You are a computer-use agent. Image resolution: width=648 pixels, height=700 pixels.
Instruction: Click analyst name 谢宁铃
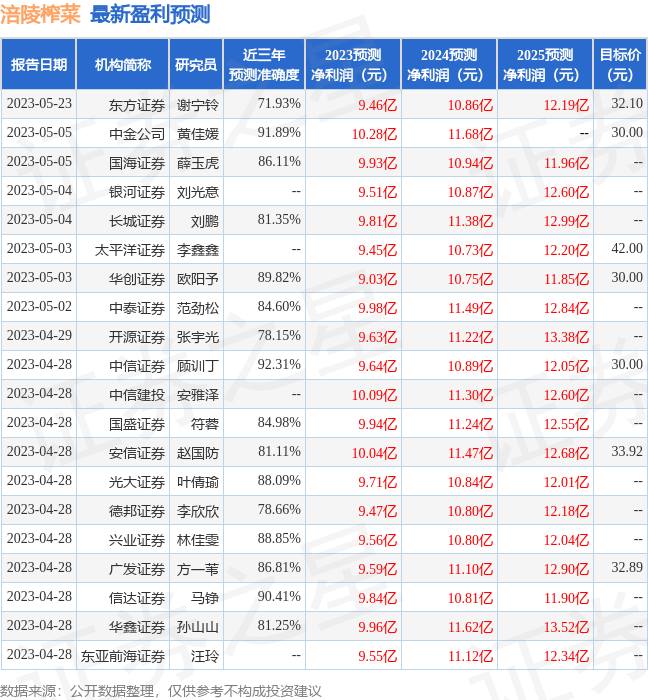tap(198, 105)
